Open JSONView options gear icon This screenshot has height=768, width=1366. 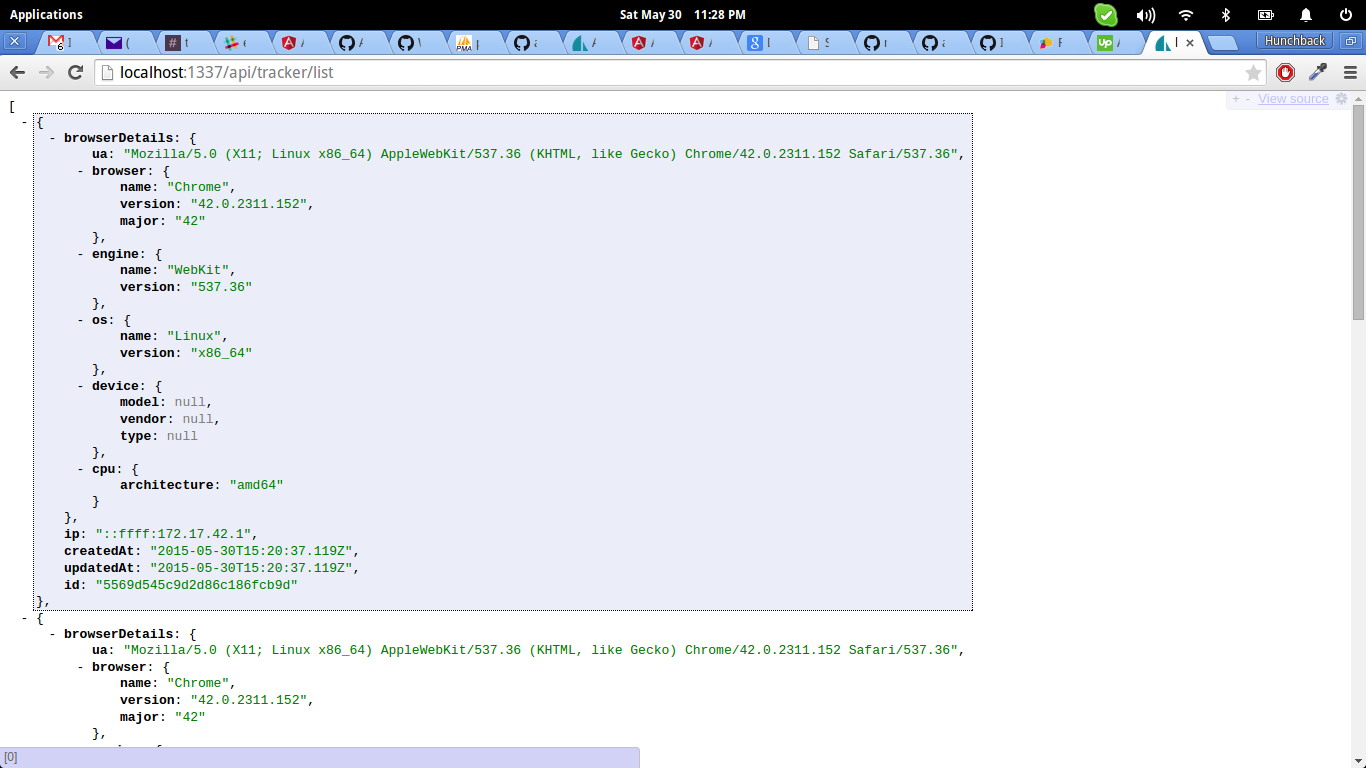tap(1342, 99)
